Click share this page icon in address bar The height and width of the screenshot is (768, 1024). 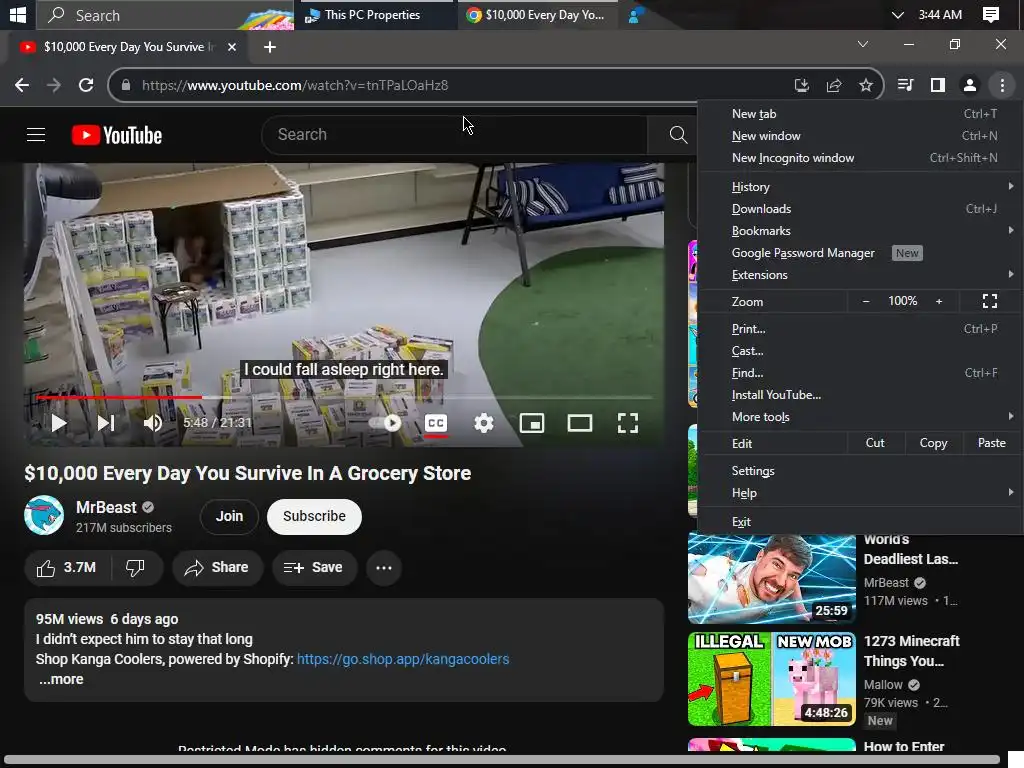(x=834, y=85)
